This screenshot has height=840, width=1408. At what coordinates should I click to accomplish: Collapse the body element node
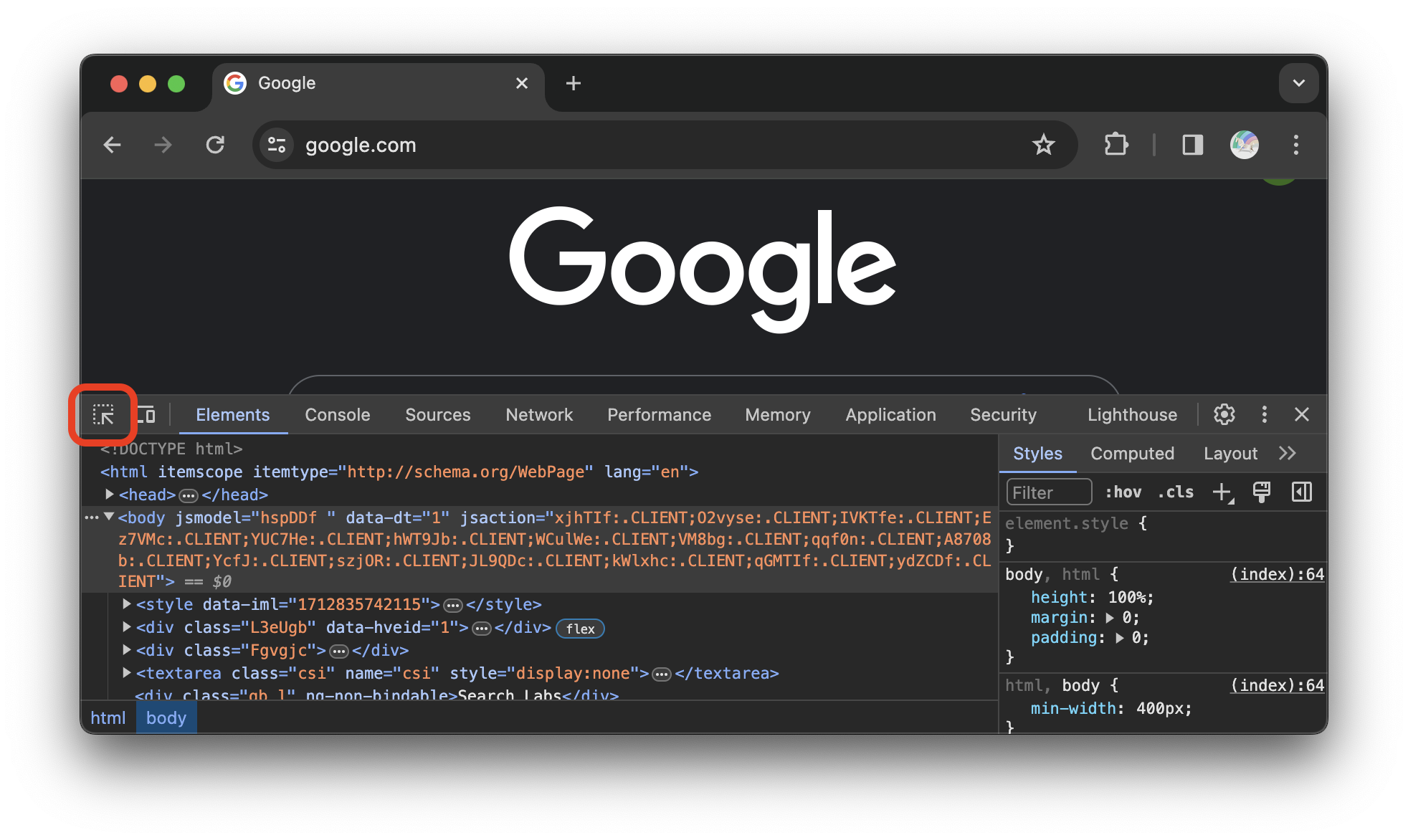[x=109, y=517]
